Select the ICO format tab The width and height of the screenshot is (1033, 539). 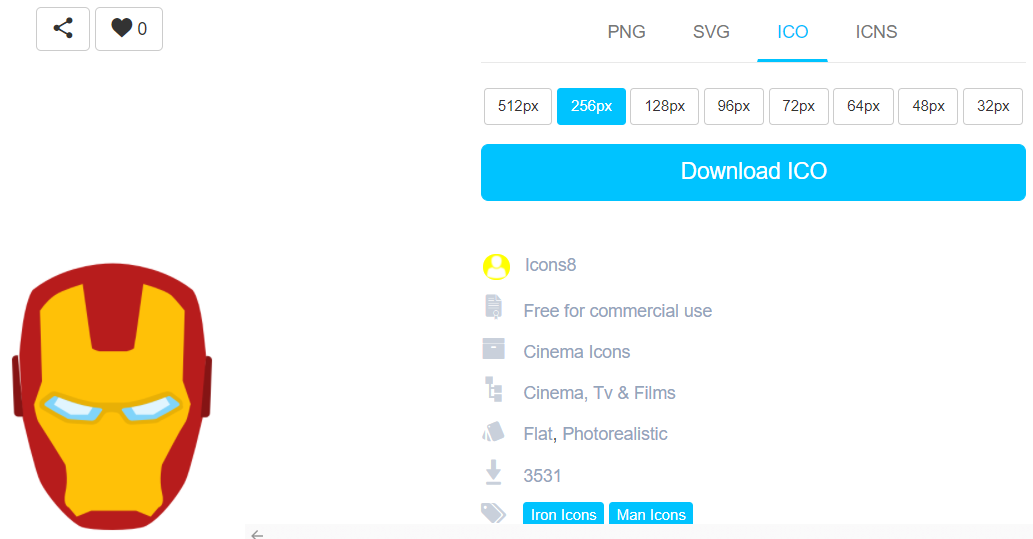pyautogui.click(x=792, y=32)
